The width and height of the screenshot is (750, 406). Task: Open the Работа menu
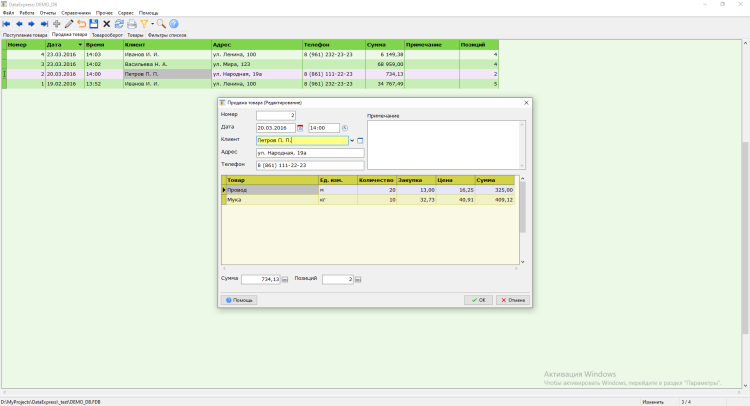(x=27, y=13)
